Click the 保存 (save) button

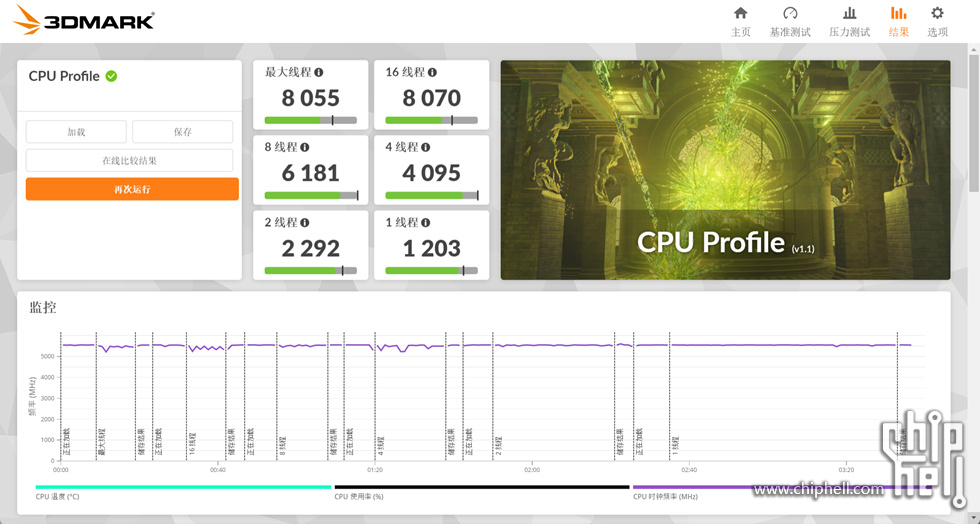click(x=182, y=132)
